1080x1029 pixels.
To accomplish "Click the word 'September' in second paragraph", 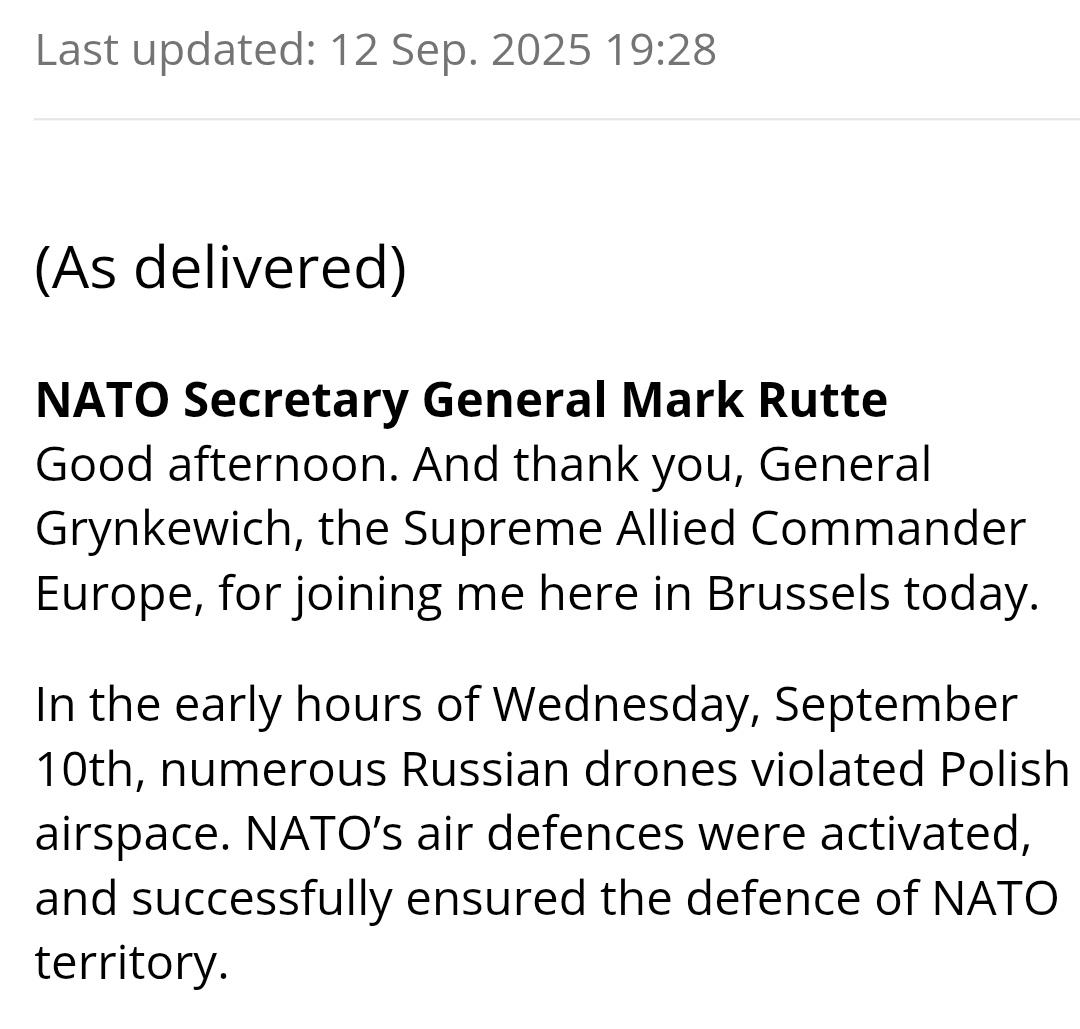I will 895,707.
